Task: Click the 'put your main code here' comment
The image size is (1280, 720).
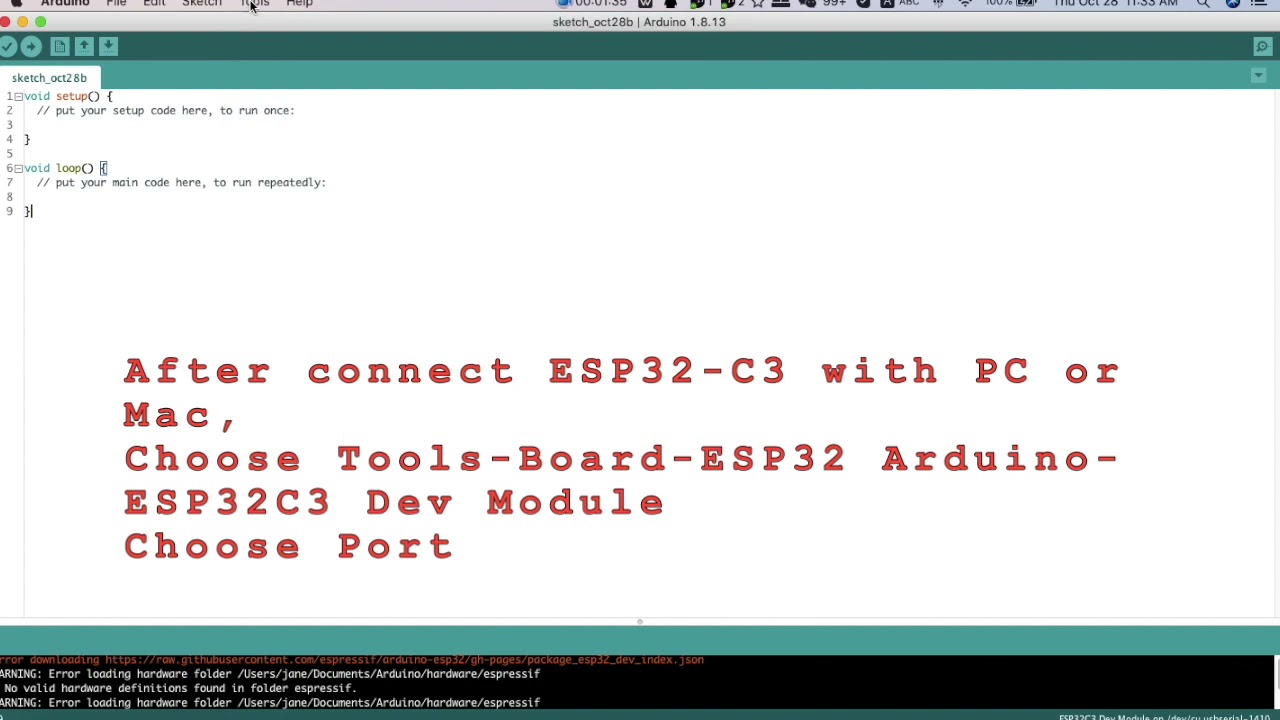Action: tap(181, 183)
